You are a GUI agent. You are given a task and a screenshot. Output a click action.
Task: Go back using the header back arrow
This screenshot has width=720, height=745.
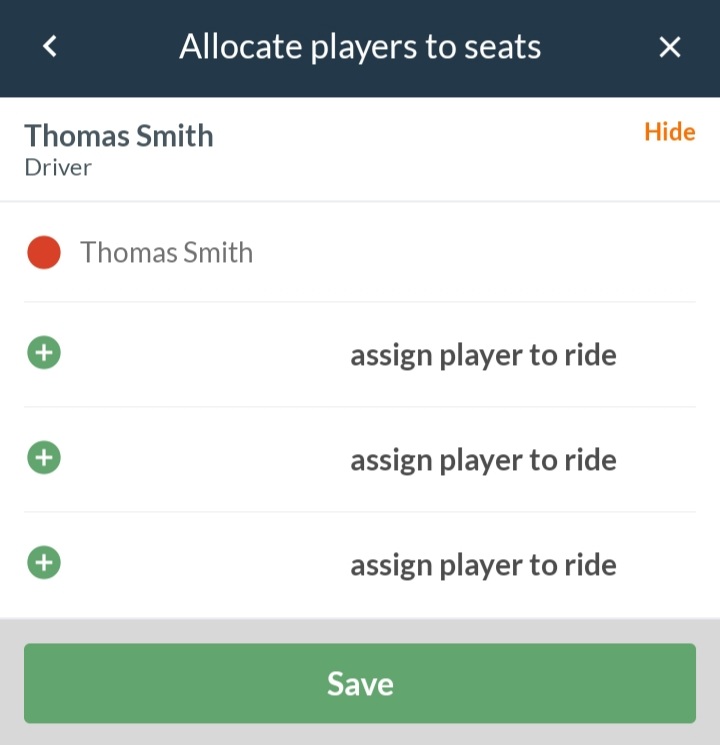click(x=50, y=47)
